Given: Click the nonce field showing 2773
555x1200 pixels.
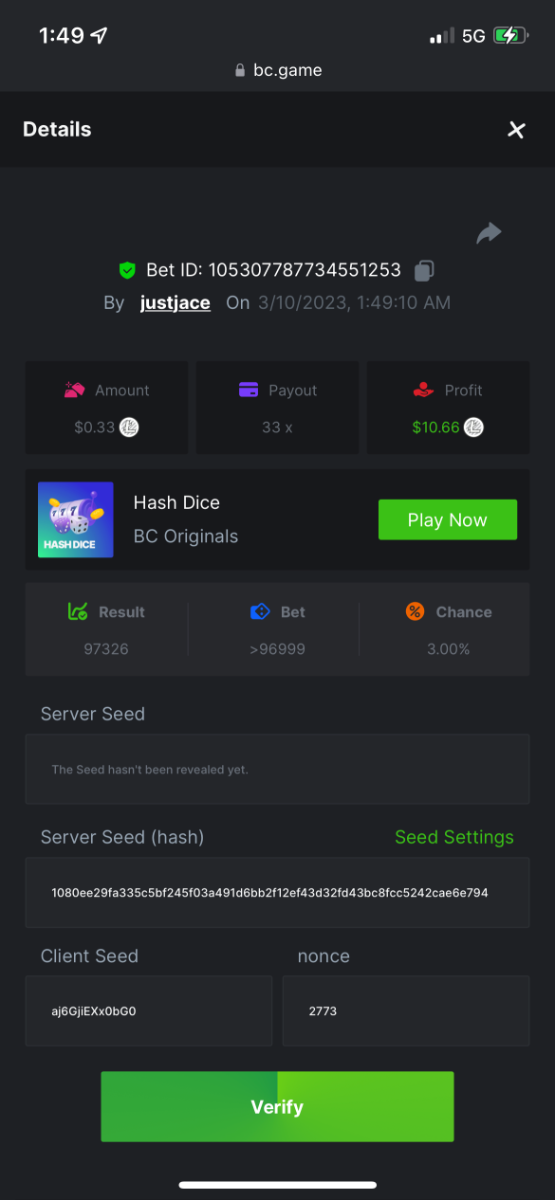Looking at the screenshot, I should [x=406, y=1011].
